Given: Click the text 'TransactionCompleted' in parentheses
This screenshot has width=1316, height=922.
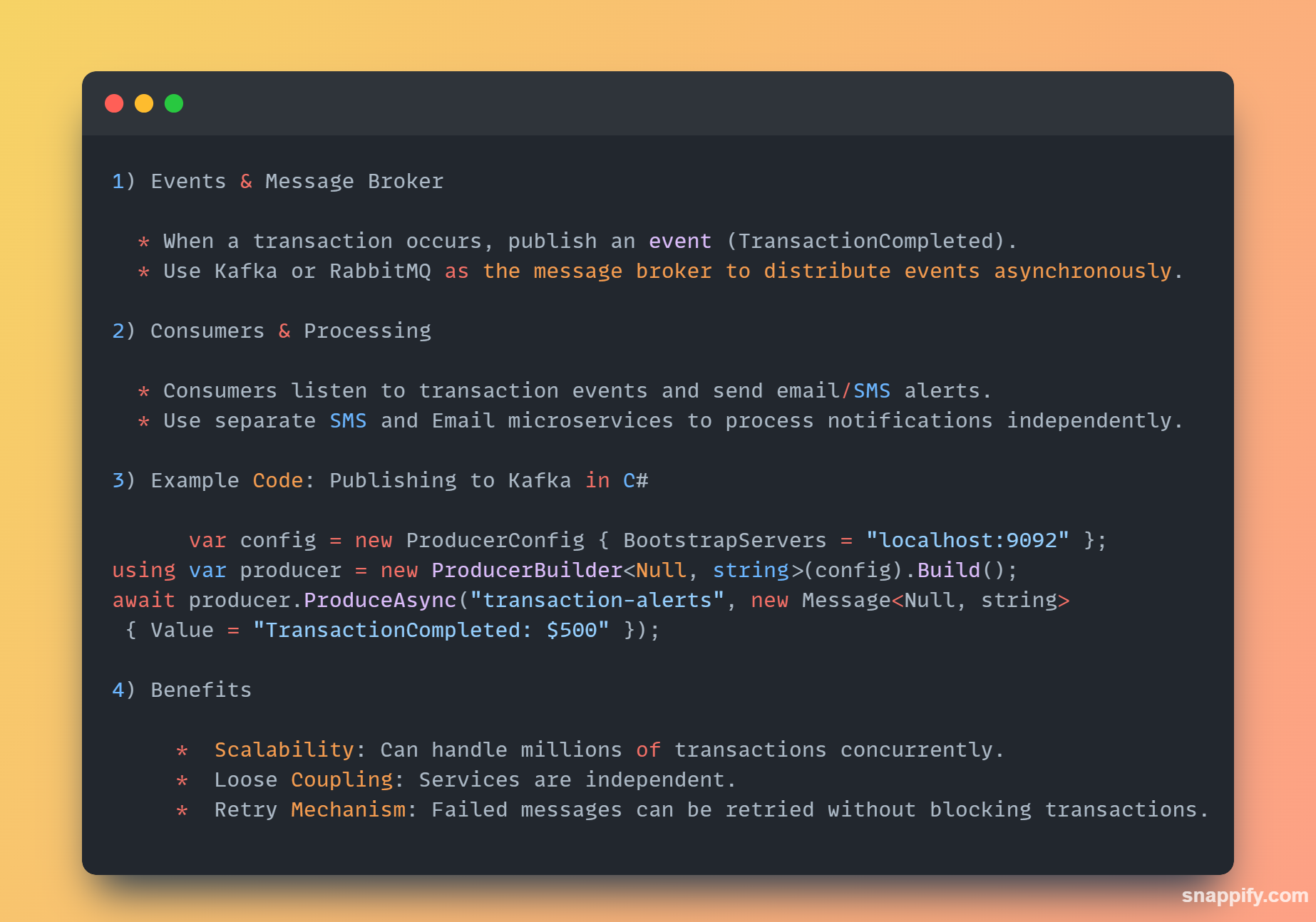Looking at the screenshot, I should pyautogui.click(x=865, y=241).
